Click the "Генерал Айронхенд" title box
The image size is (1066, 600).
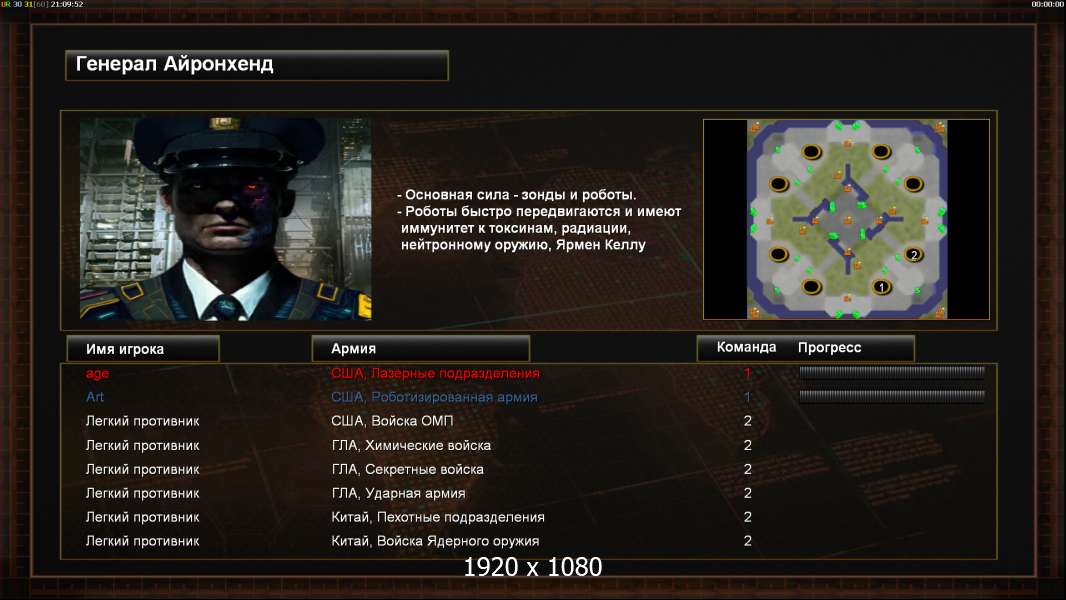257,65
